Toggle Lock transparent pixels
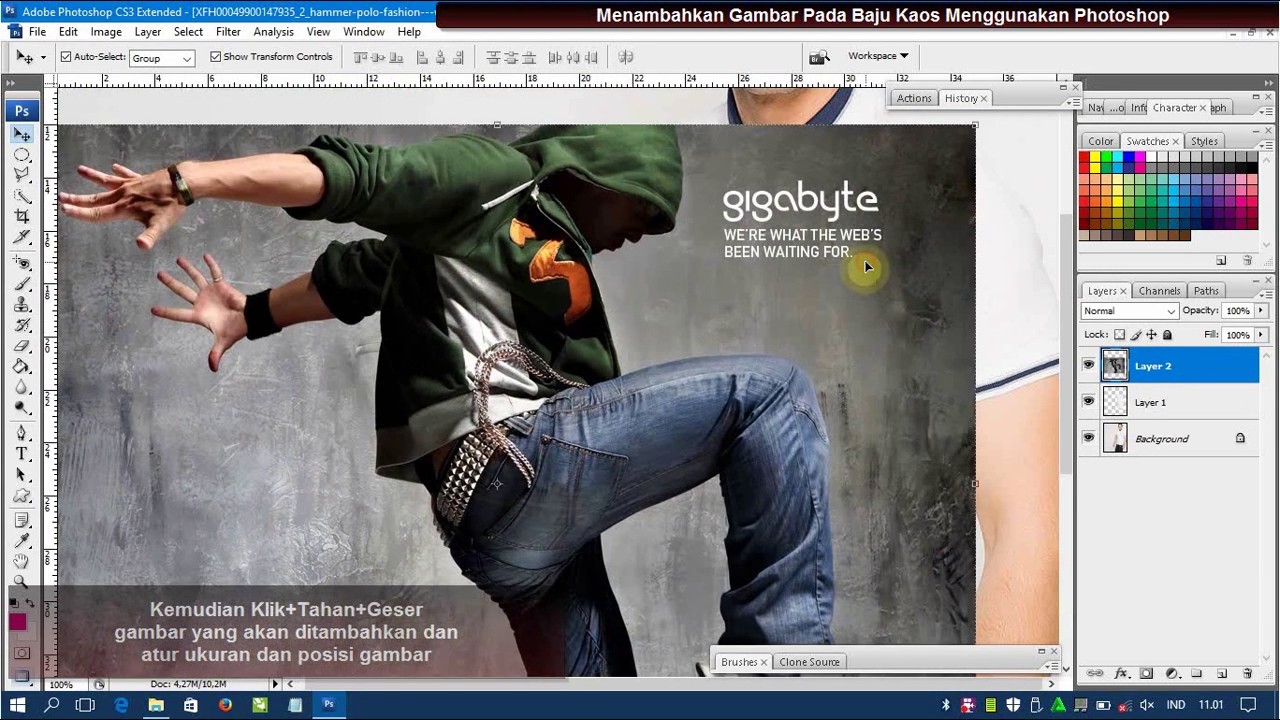Screen dimensions: 1280x720 coord(1119,335)
